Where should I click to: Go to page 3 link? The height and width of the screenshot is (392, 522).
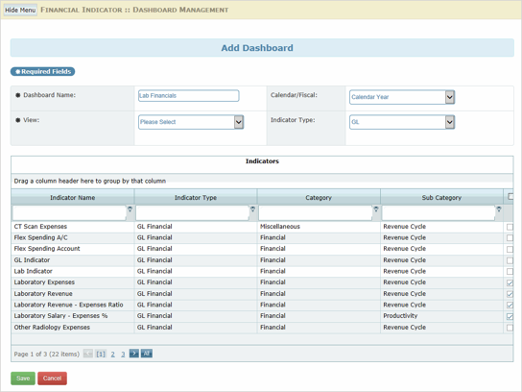123,354
